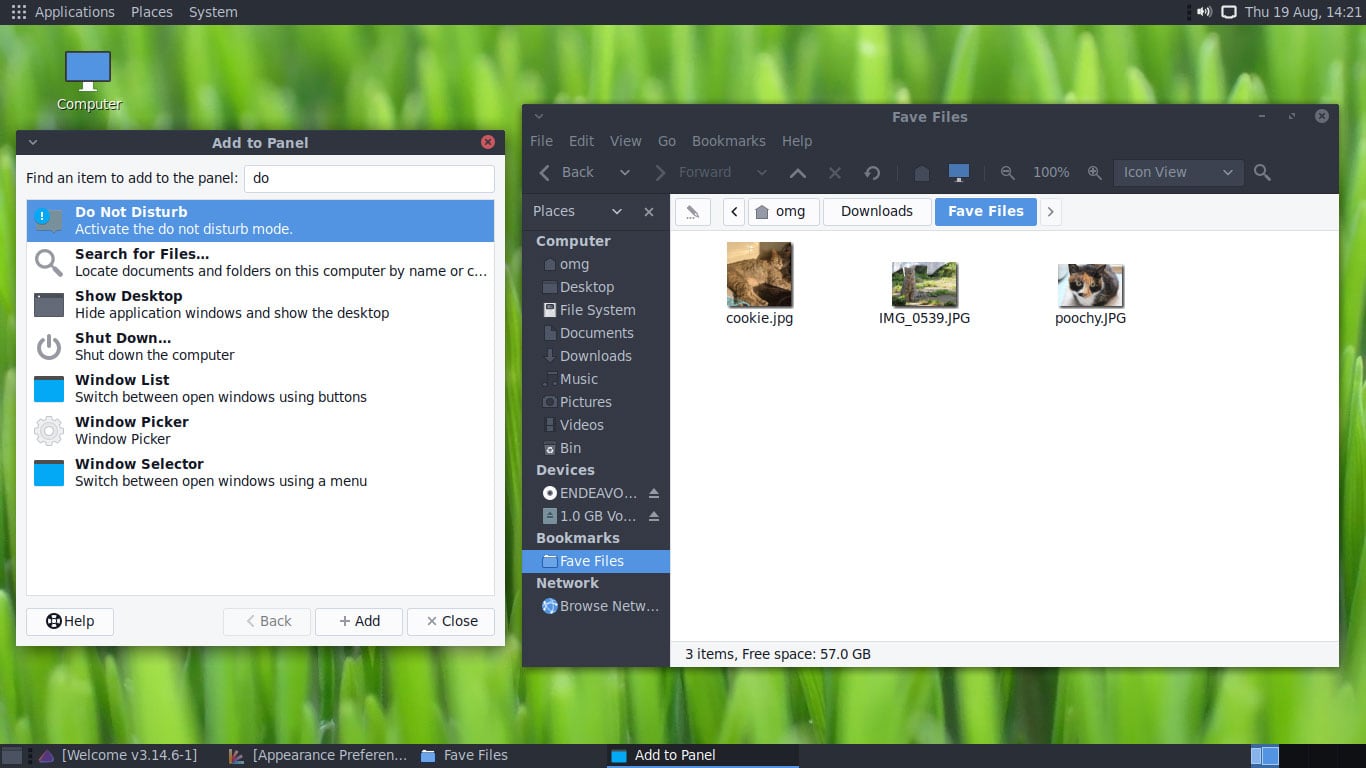This screenshot has height=768, width=1366.
Task: Navigate up one directory level
Action: (x=798, y=172)
